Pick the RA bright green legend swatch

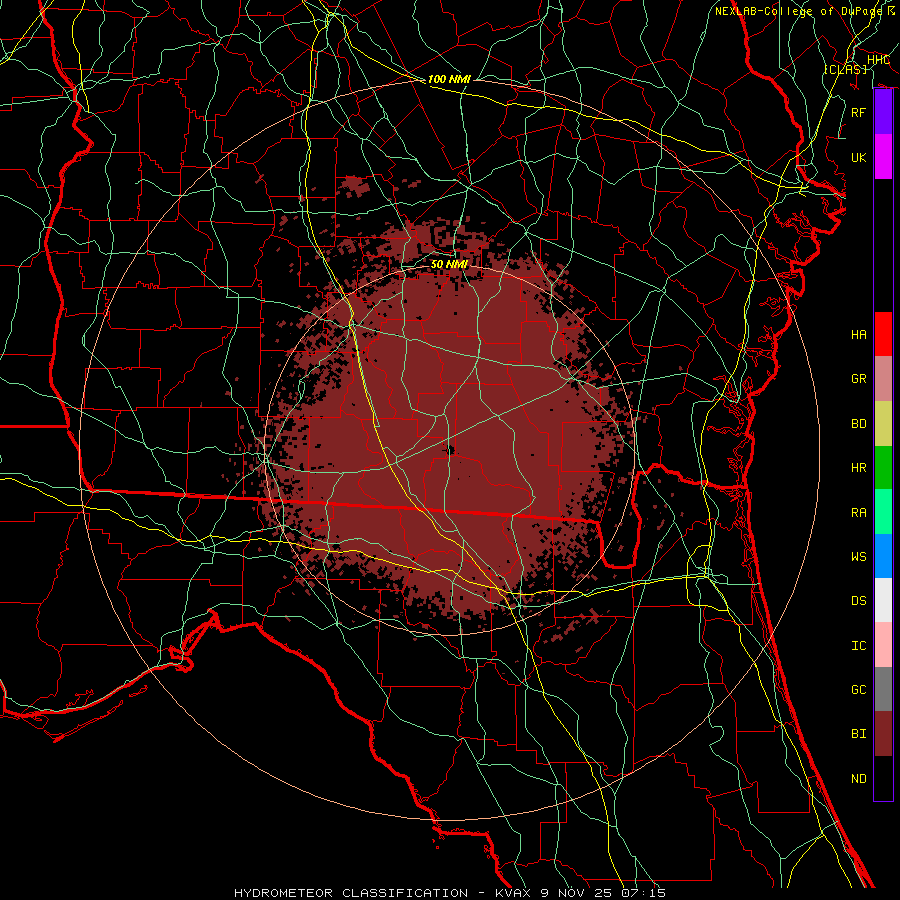point(883,512)
